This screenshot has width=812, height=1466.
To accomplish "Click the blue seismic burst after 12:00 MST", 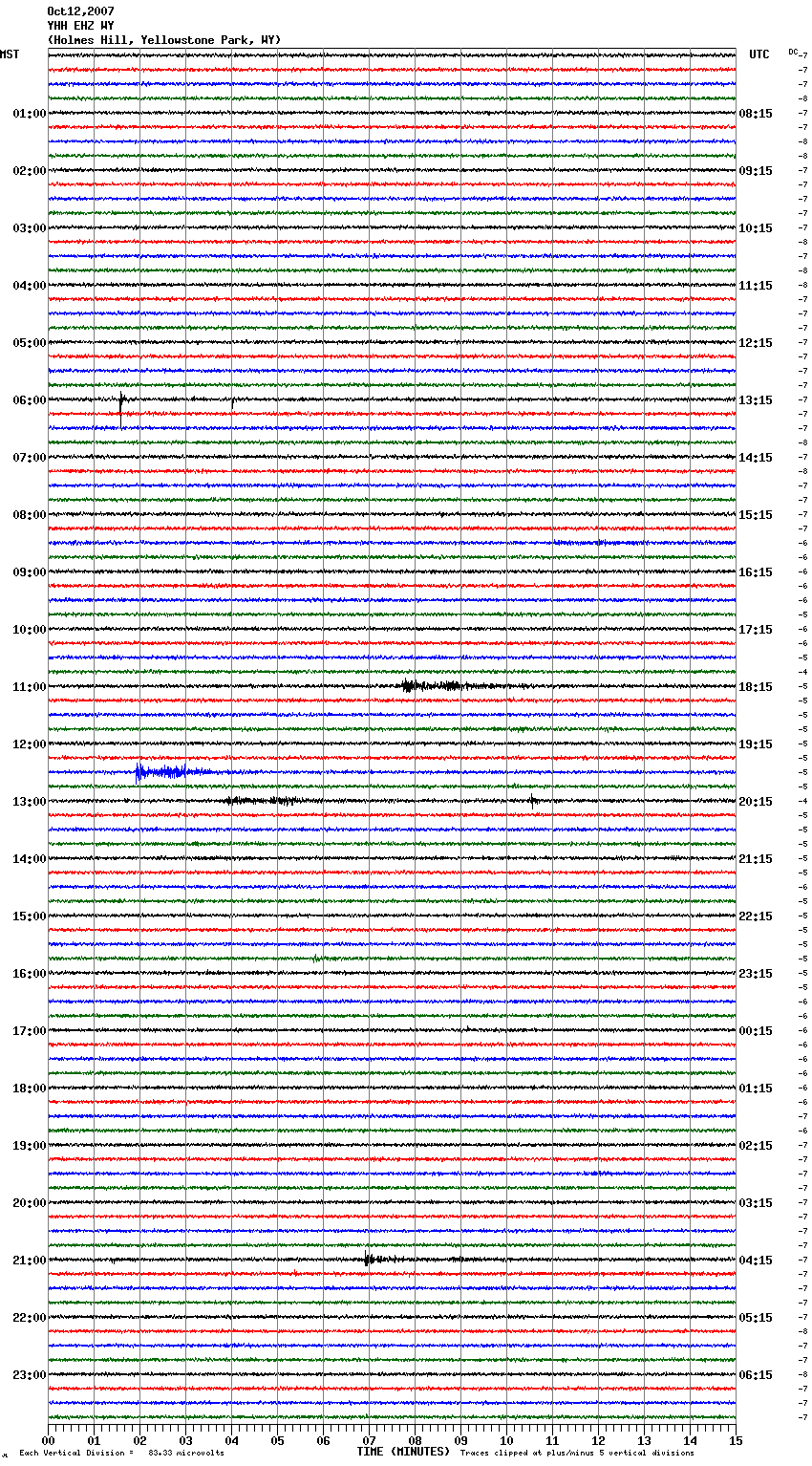I will click(x=172, y=771).
